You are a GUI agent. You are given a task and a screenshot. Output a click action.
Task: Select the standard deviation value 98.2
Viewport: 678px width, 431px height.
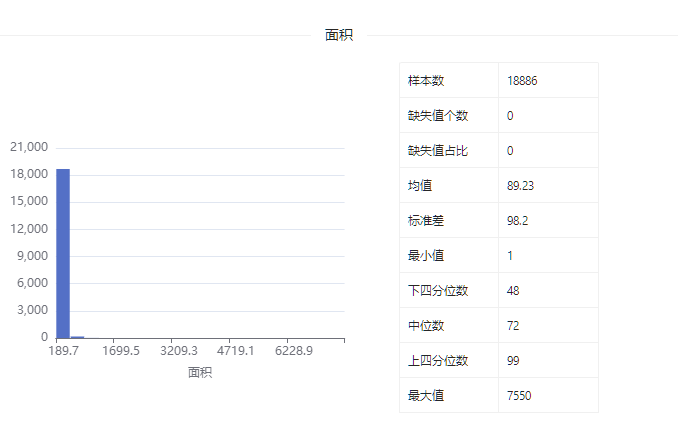[517, 220]
